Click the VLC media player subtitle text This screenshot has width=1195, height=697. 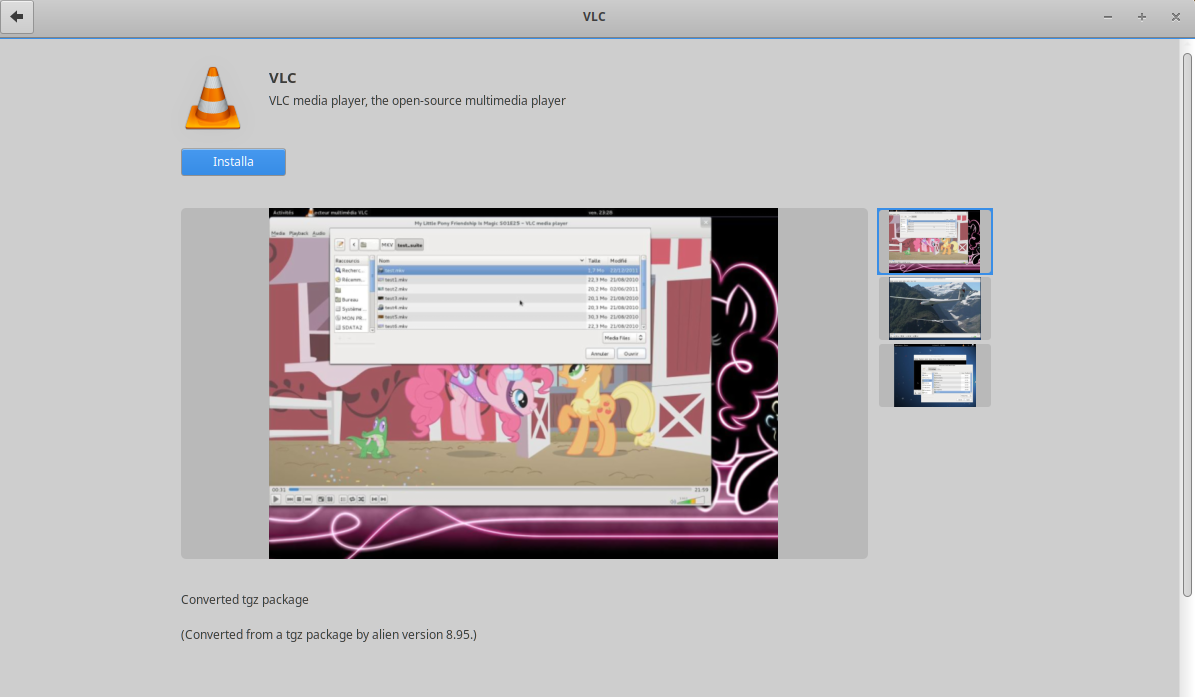click(417, 101)
